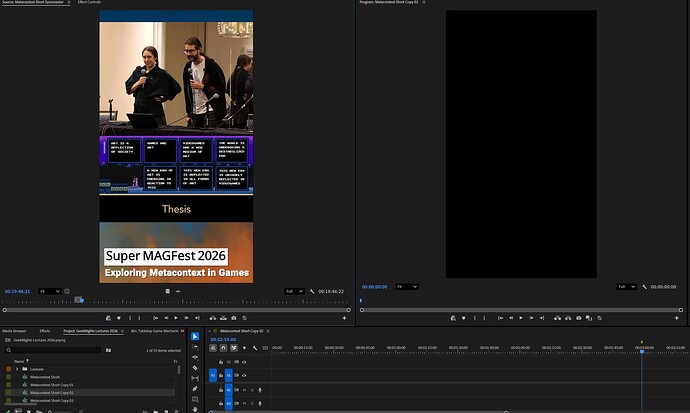Click Add Marker in Program monitor
Screen dimensions: 690x413
pyautogui.click(x=463, y=318)
